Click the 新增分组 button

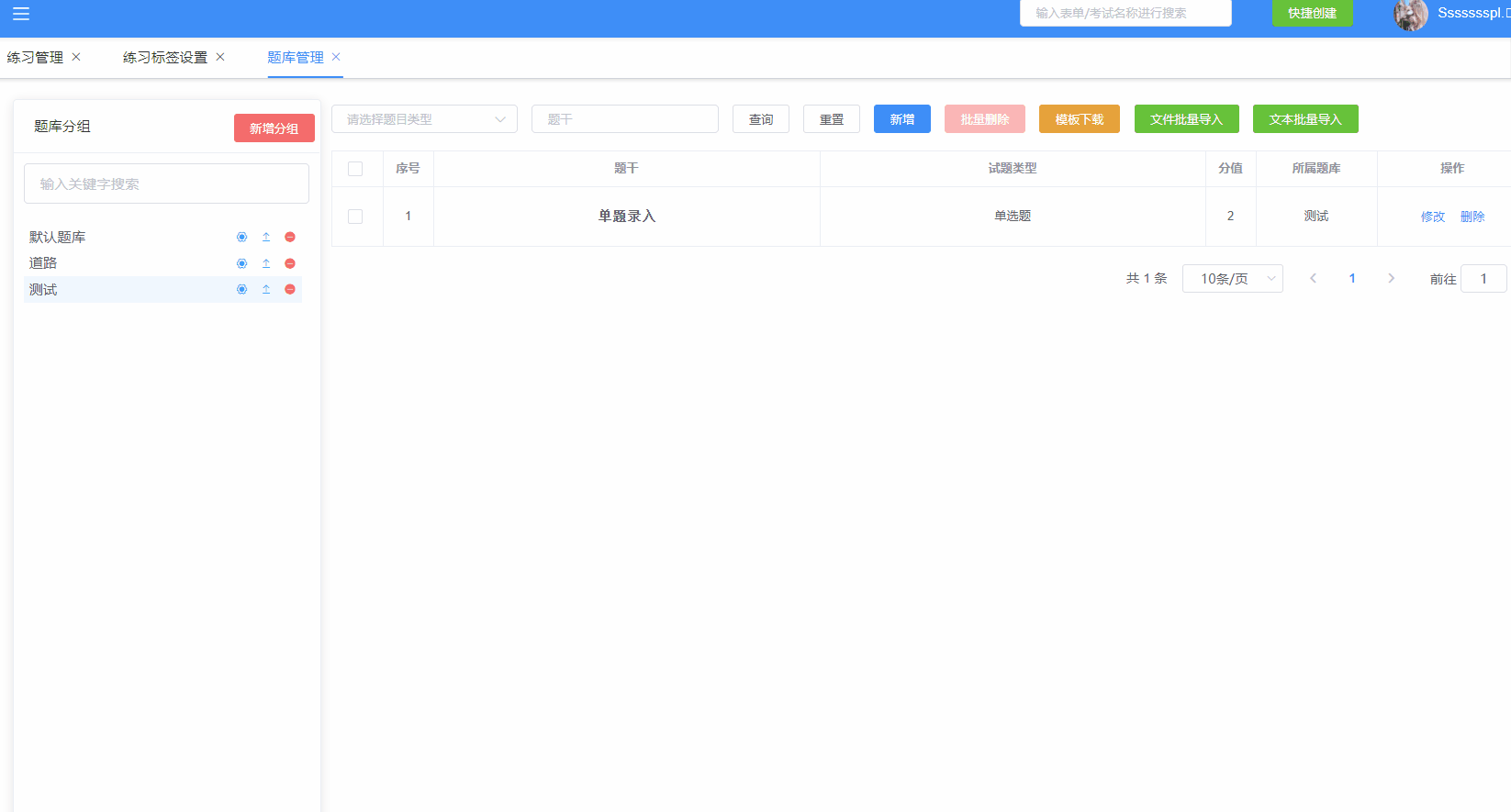click(274, 128)
